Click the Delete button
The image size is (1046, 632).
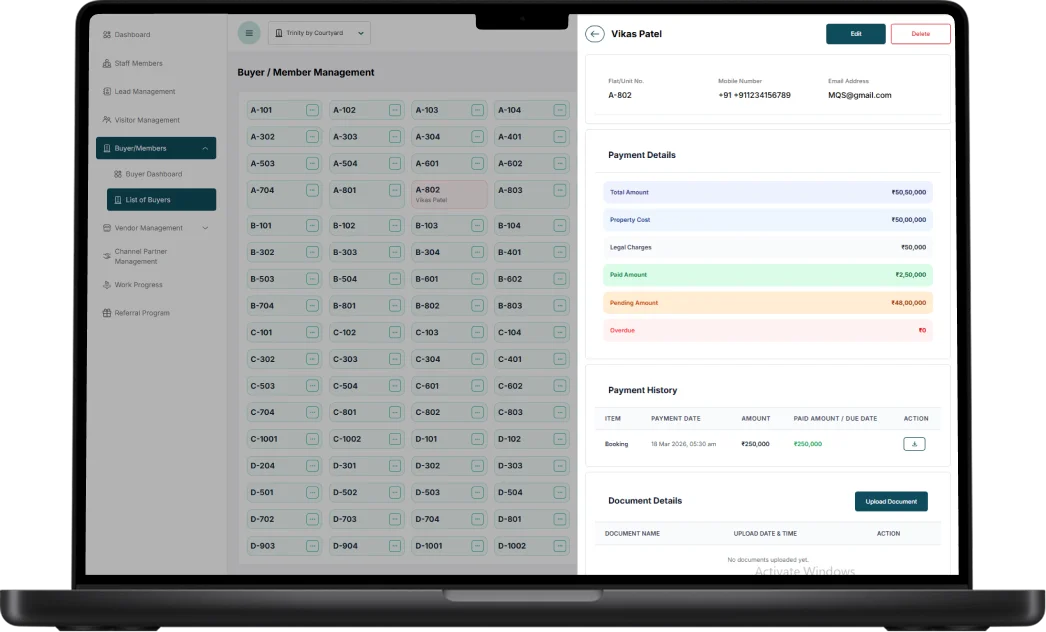point(920,34)
